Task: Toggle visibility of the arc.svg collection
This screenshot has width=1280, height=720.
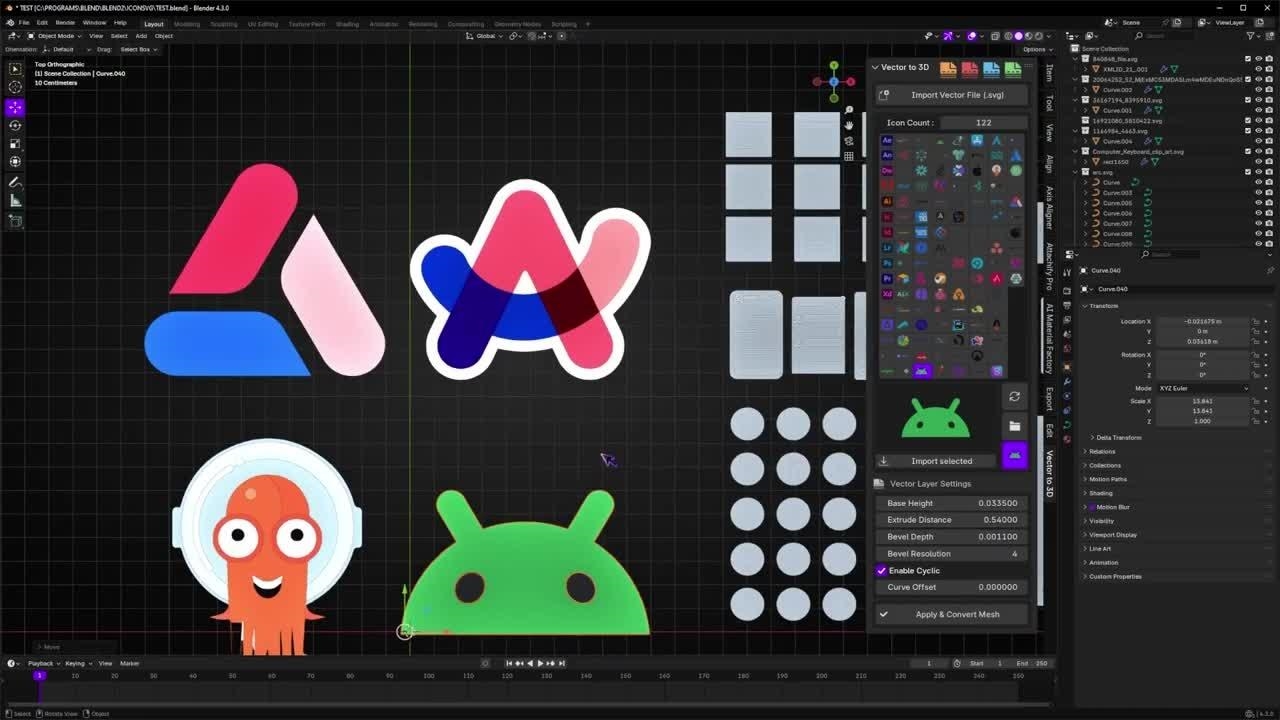Action: pos(1258,172)
